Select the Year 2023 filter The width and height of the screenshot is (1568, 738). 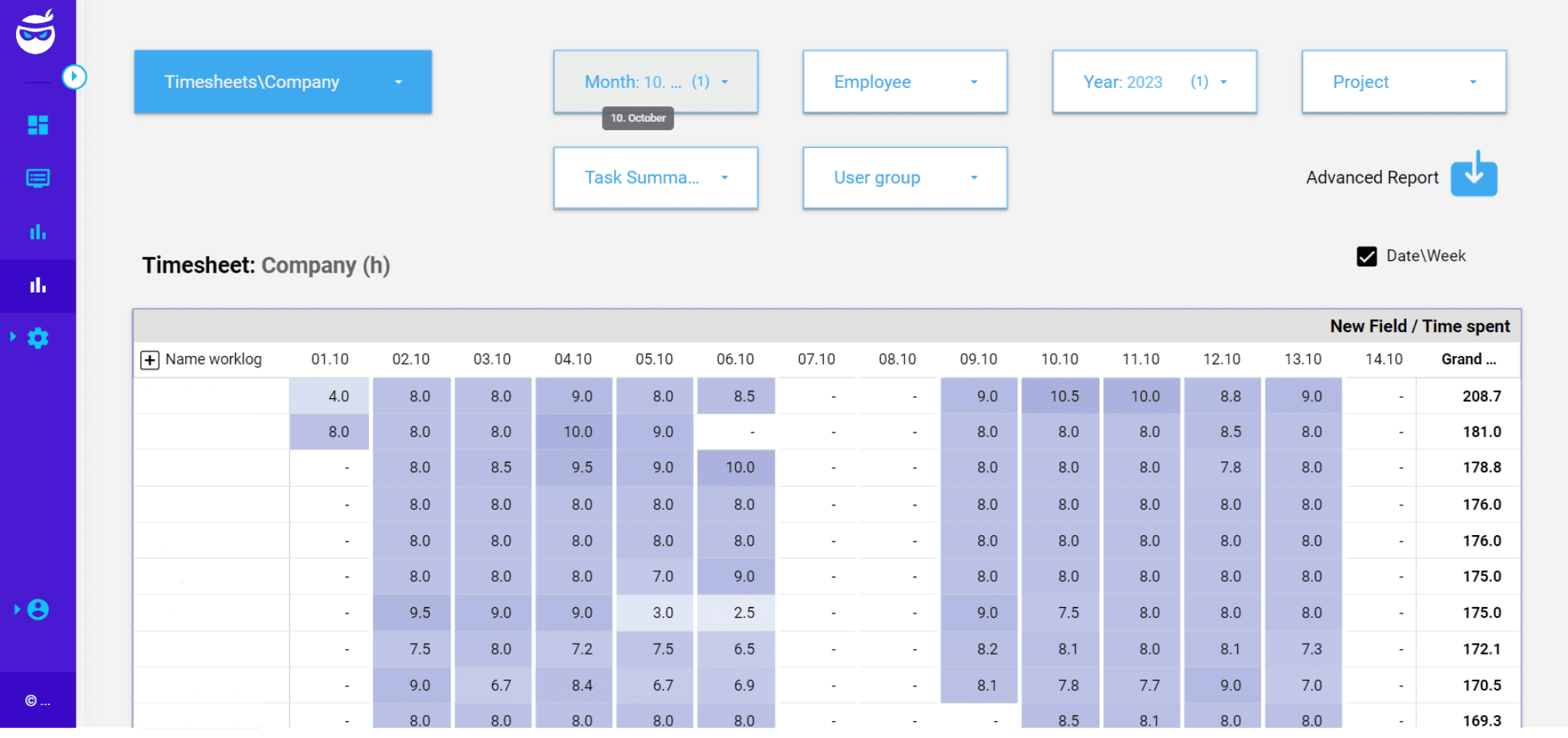pos(1154,82)
